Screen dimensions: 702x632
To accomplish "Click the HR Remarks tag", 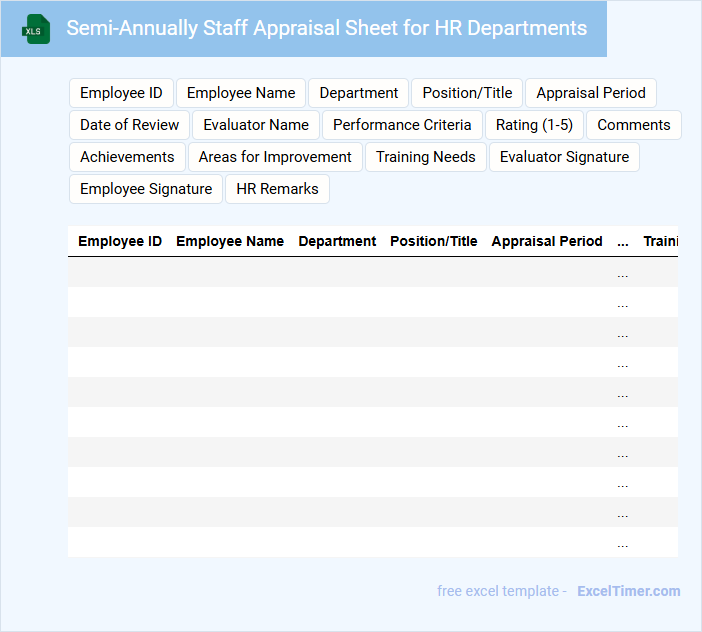I will (x=277, y=189).
